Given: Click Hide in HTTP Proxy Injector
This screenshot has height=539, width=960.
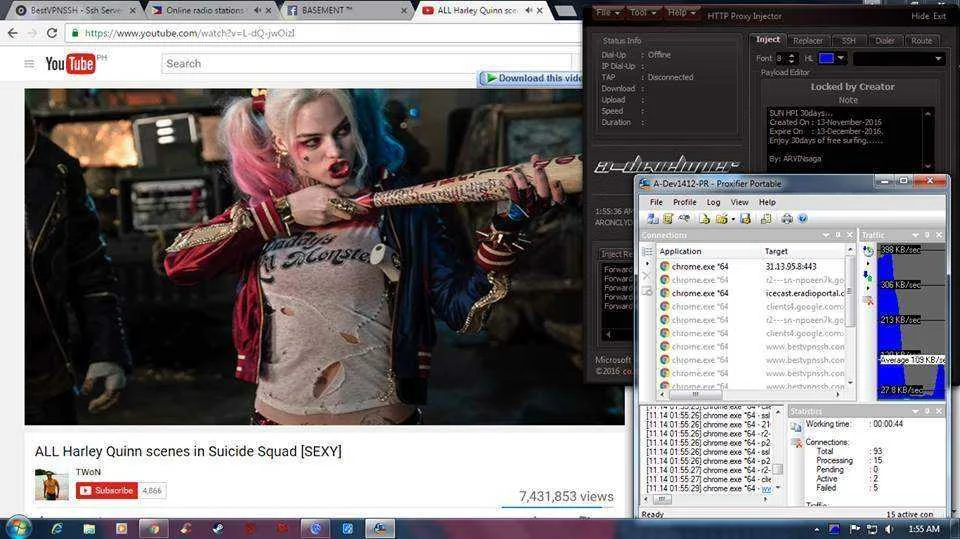Looking at the screenshot, I should tap(920, 16).
